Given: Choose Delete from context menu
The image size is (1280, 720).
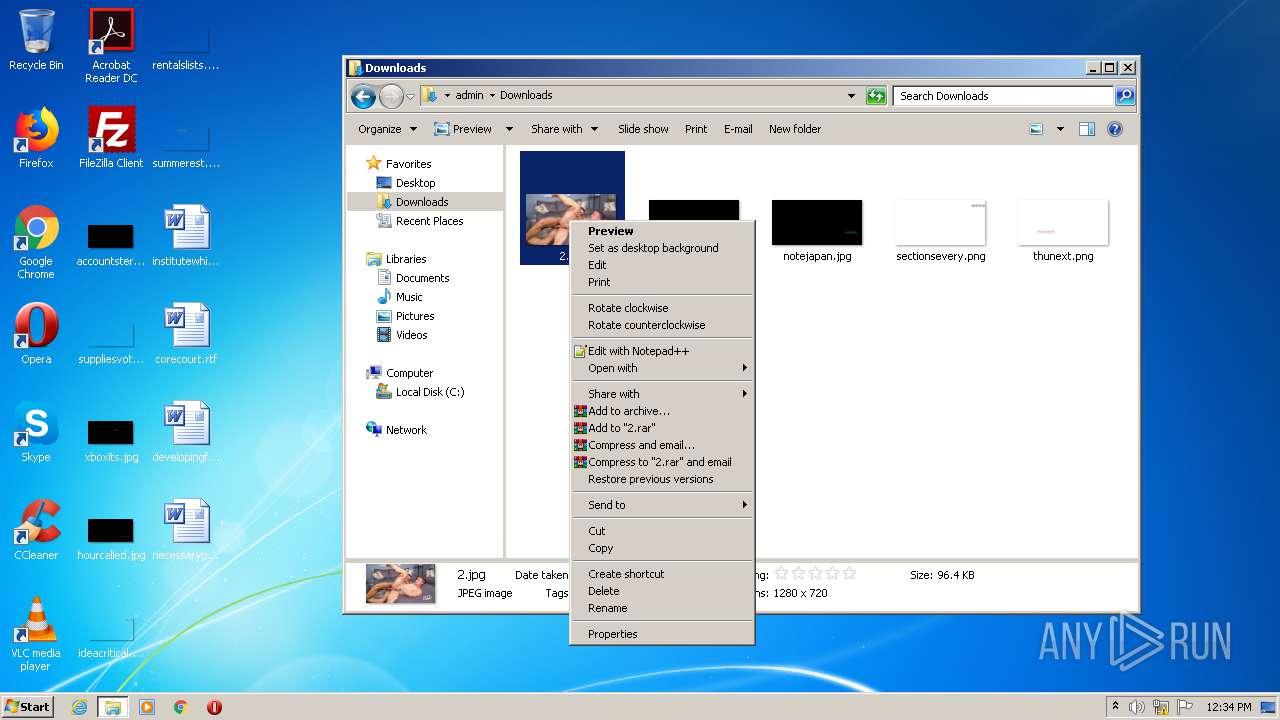Looking at the screenshot, I should point(662,591).
